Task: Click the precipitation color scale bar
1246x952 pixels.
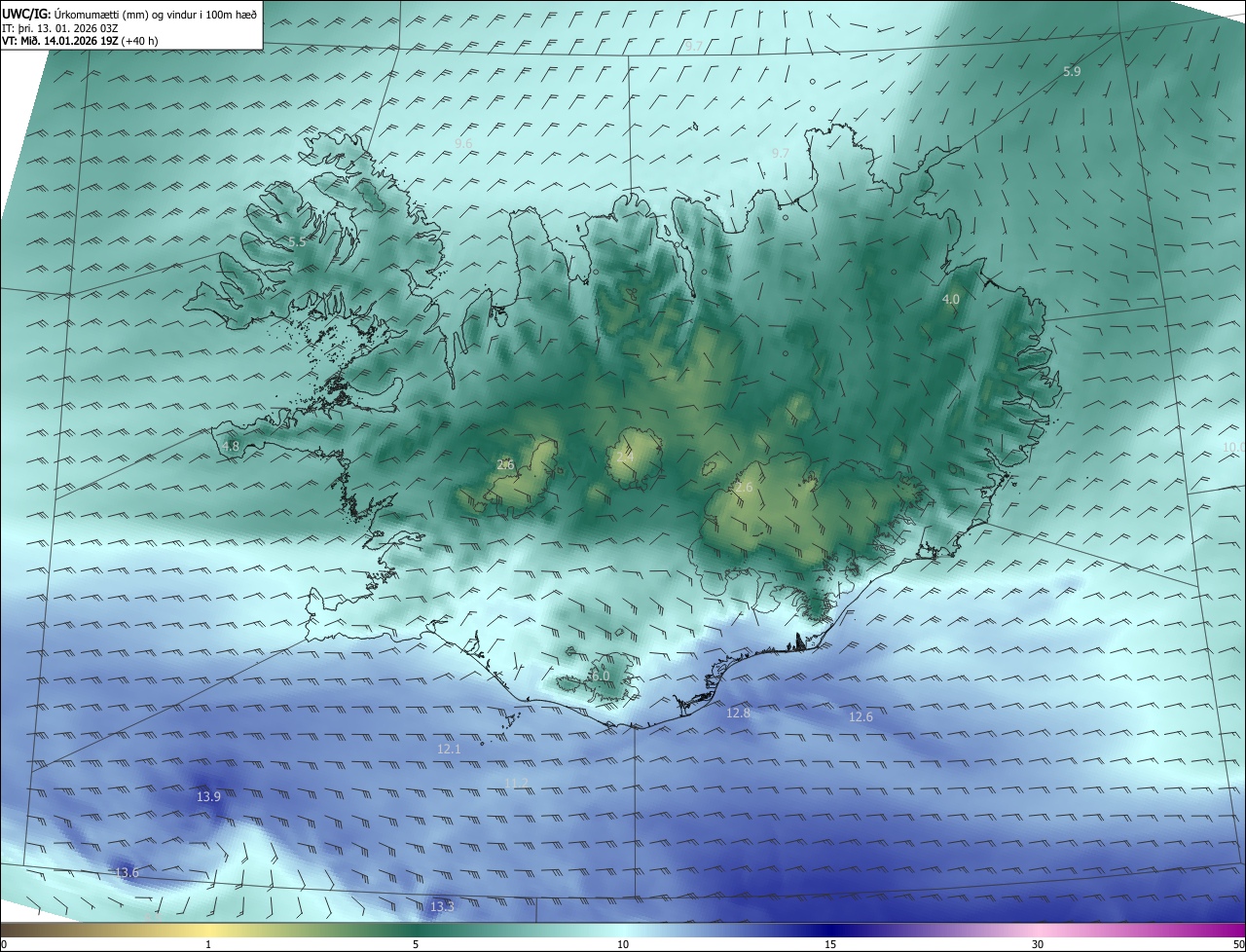Action: coord(623,930)
